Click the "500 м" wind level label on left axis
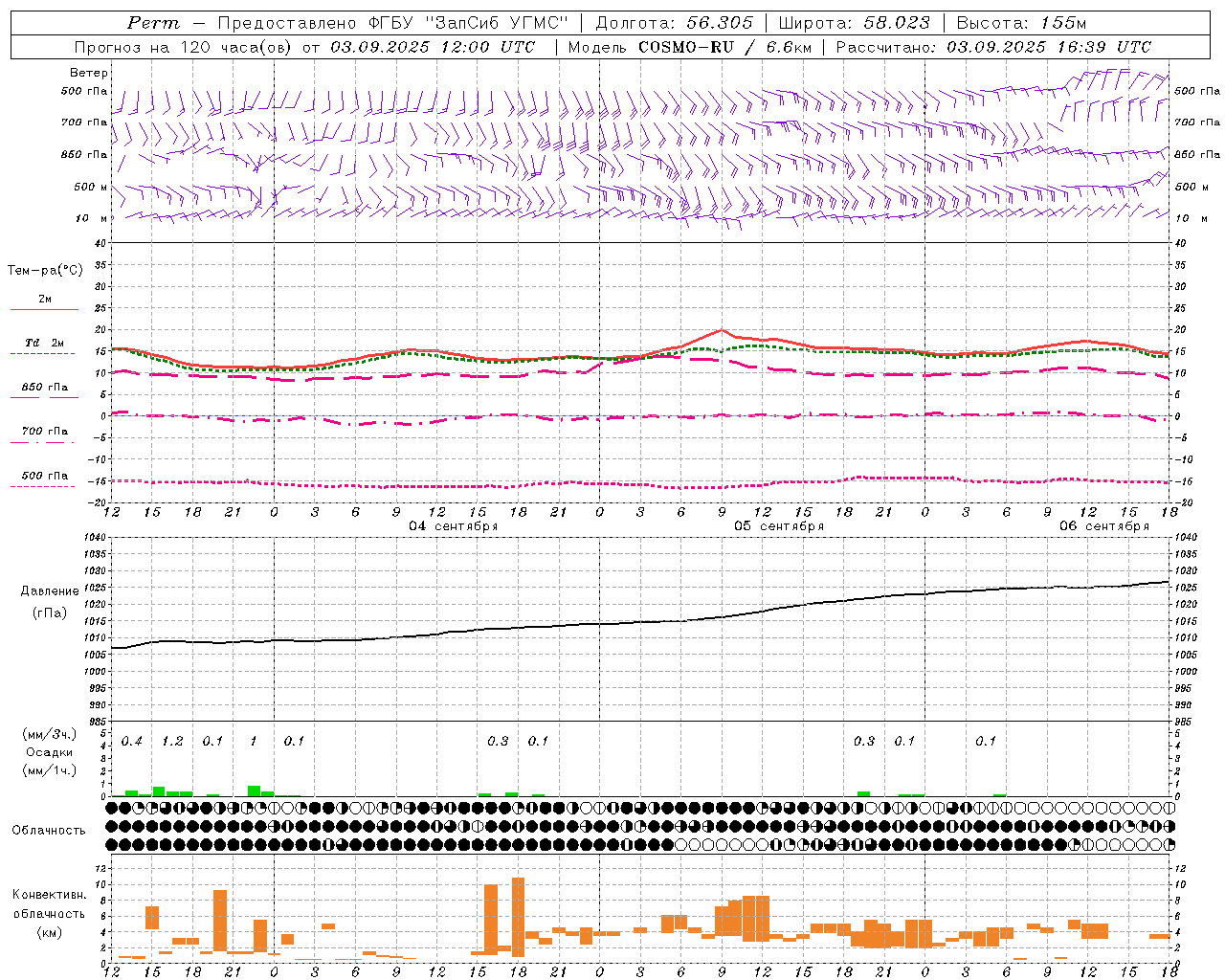The image size is (1225, 980). pos(91,188)
